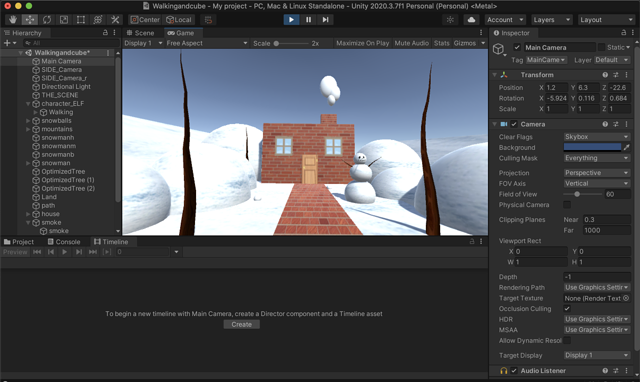Click the Pause button

click(308, 20)
